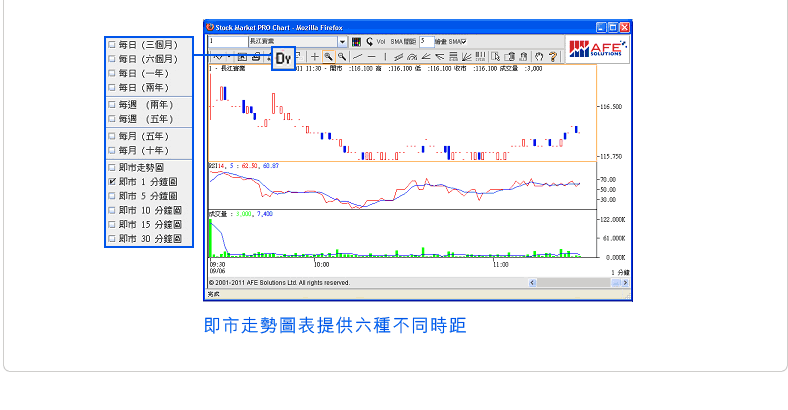Image resolution: width=788 pixels, height=410 pixels.
Task: Open the chart type arrow beside line icon
Action: (x=229, y=57)
